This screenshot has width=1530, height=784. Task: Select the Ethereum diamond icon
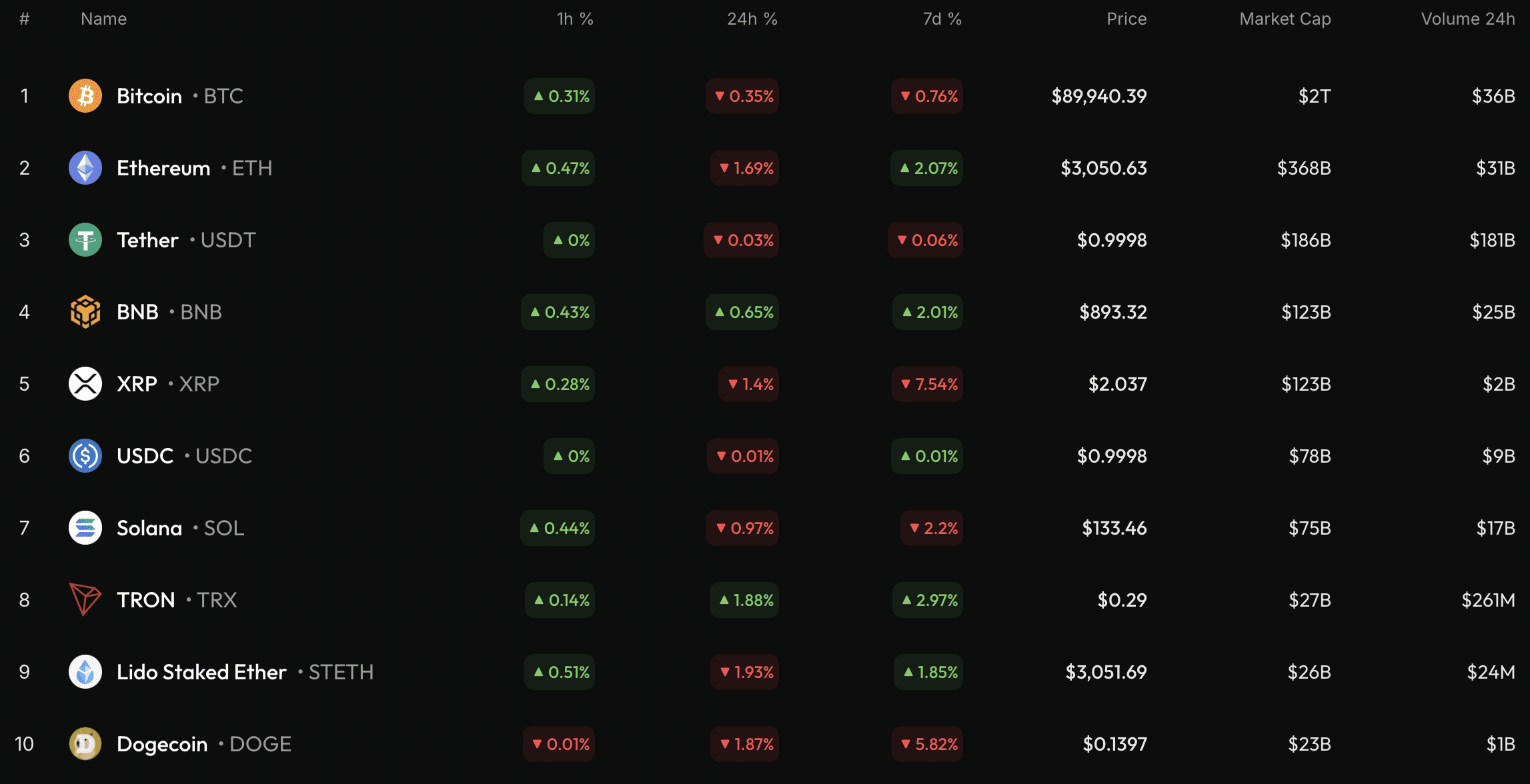(84, 168)
